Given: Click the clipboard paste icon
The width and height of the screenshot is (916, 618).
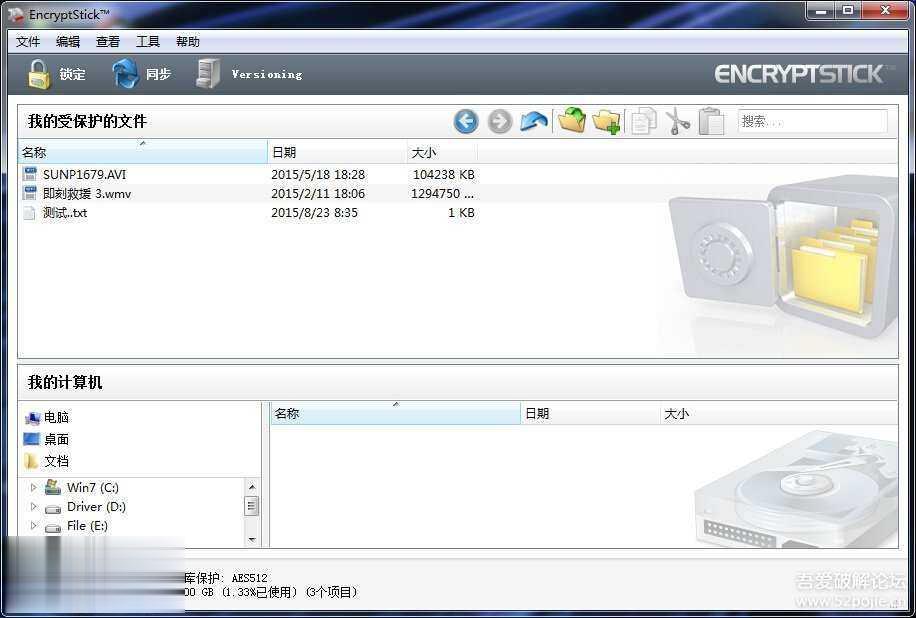Looking at the screenshot, I should click(712, 121).
